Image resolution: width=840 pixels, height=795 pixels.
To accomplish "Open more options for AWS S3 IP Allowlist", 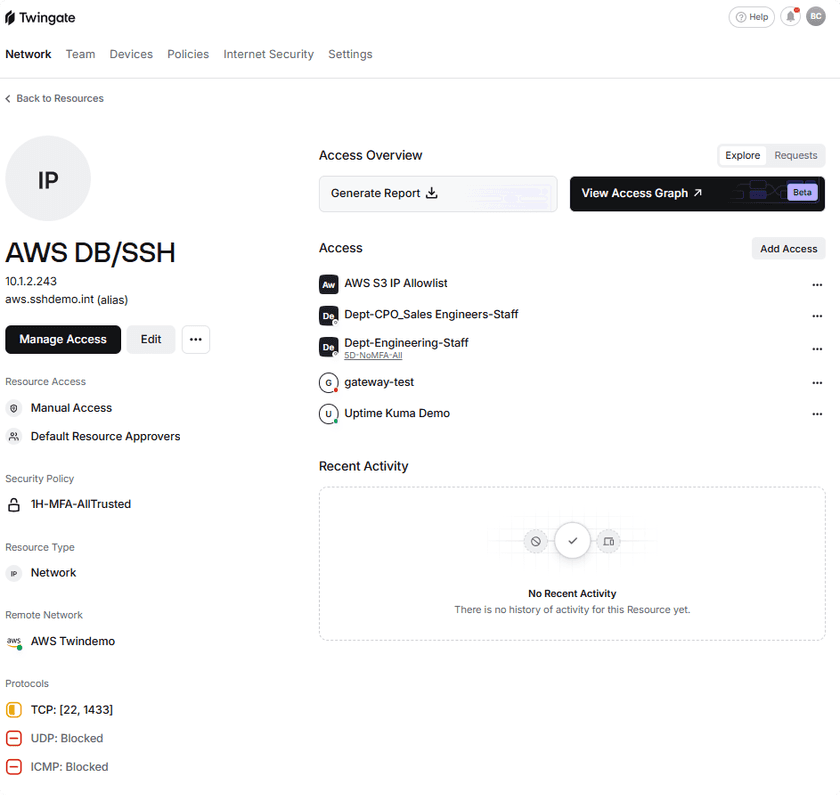I will pyautogui.click(x=817, y=284).
